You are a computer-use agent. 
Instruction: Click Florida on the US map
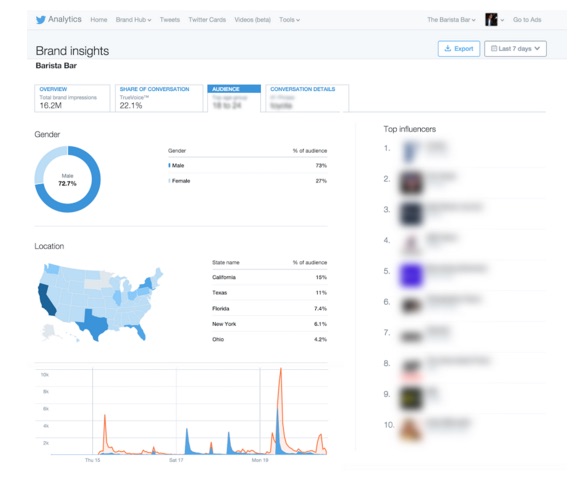point(140,331)
